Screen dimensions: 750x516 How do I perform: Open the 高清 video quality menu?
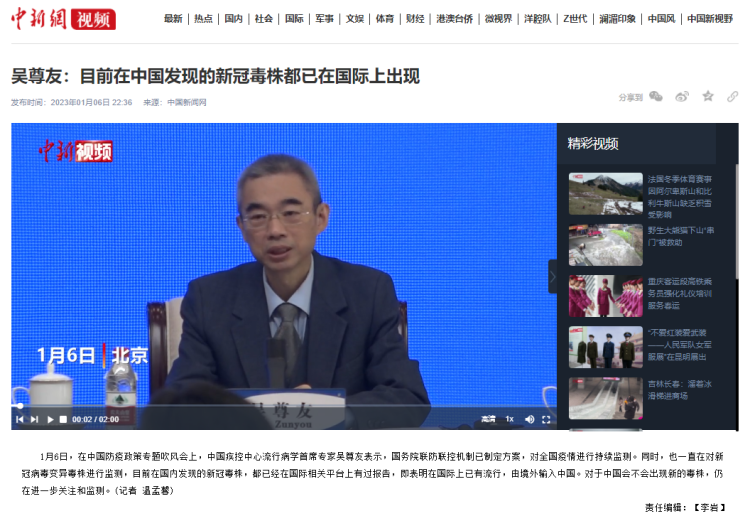(x=488, y=419)
